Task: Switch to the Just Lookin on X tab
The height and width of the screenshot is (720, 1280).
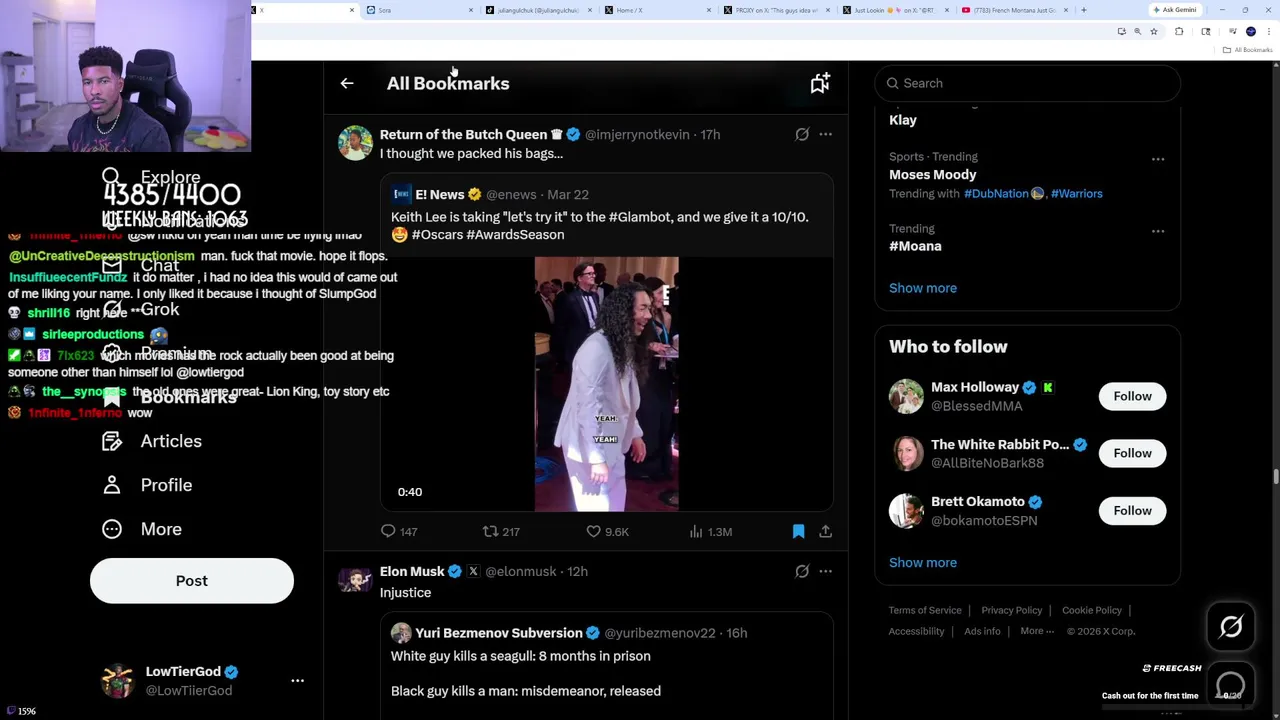Action: pos(893,10)
